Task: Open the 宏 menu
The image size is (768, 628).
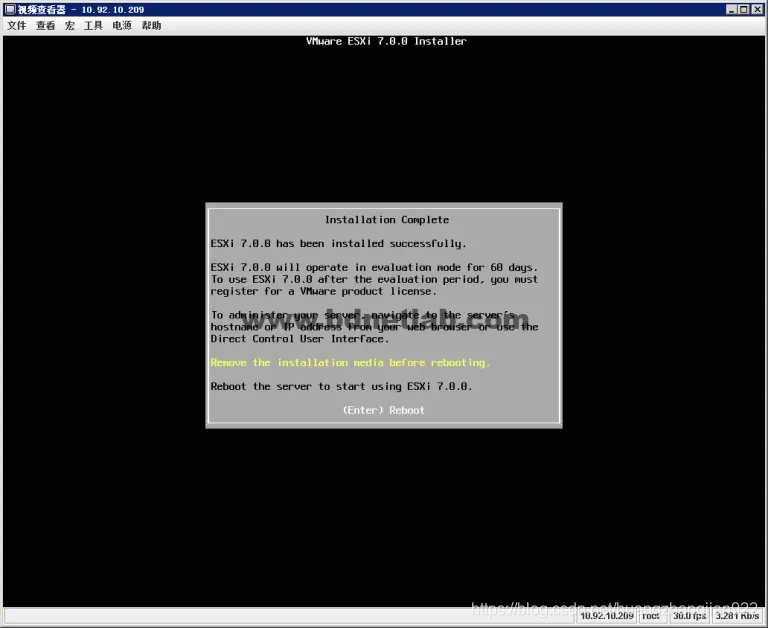Action: tap(70, 25)
